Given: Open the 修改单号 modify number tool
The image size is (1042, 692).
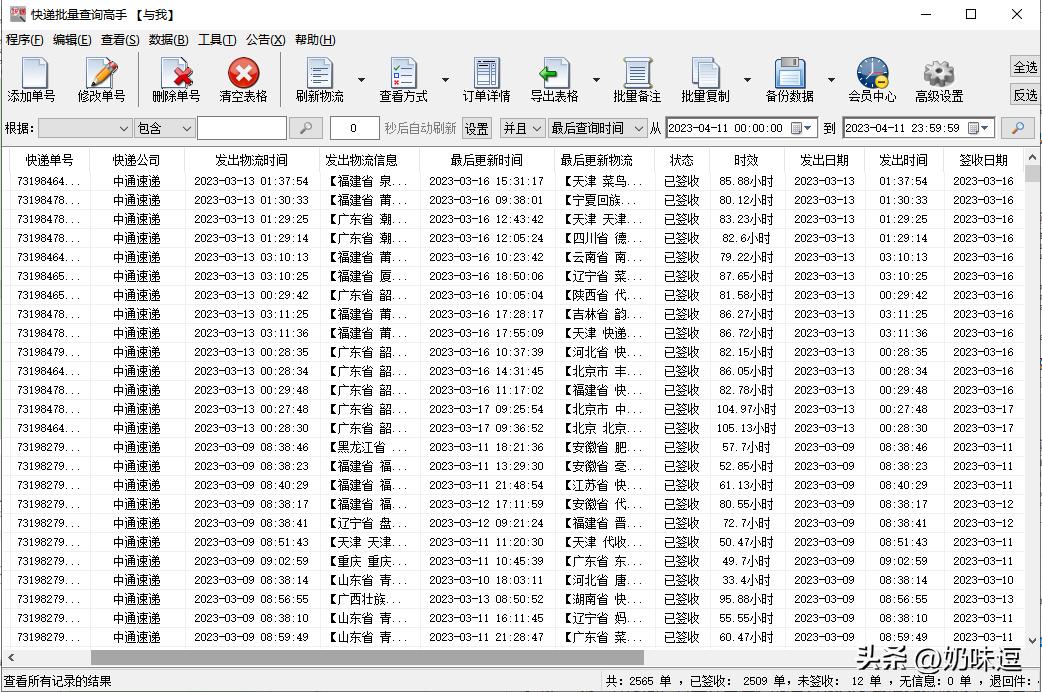Looking at the screenshot, I should pyautogui.click(x=100, y=78).
